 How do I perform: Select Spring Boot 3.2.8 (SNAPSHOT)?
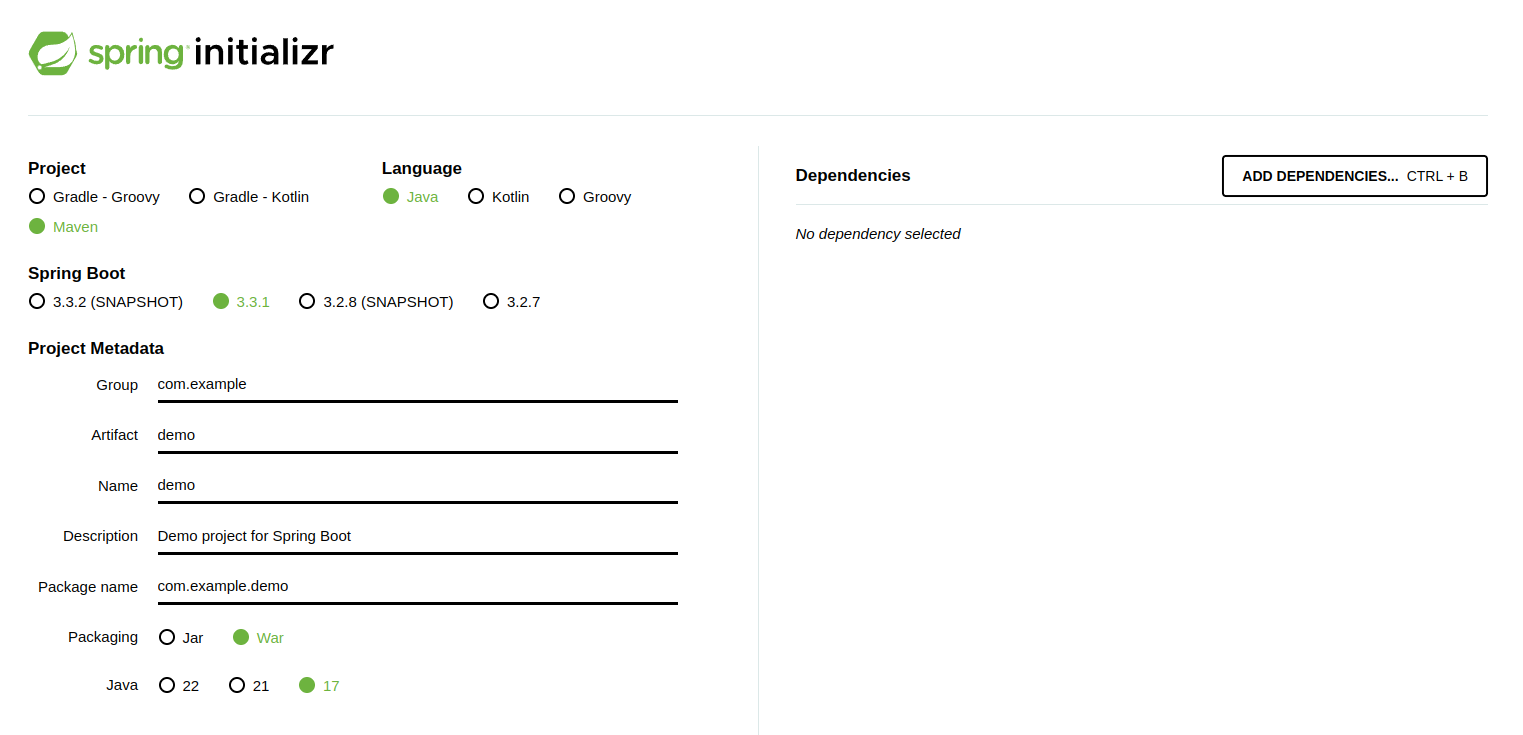coord(376,302)
